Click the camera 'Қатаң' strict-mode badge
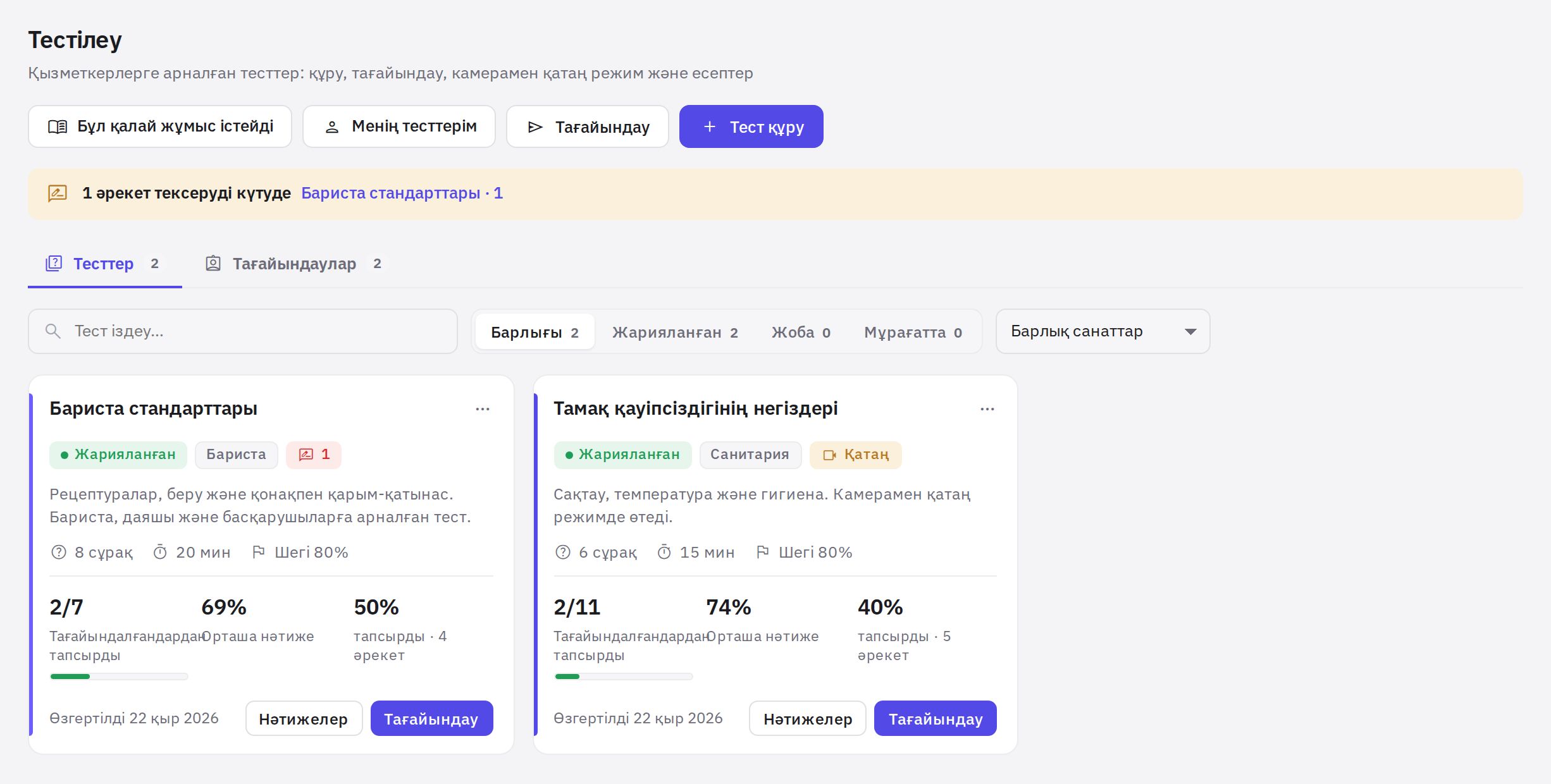The height and width of the screenshot is (784, 1551). coord(856,455)
